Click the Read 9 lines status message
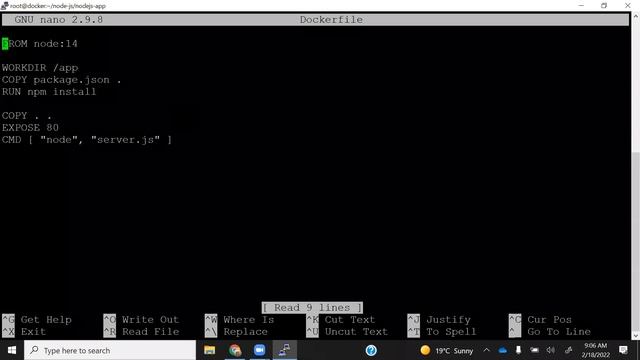The height and width of the screenshot is (360, 640). click(x=312, y=307)
